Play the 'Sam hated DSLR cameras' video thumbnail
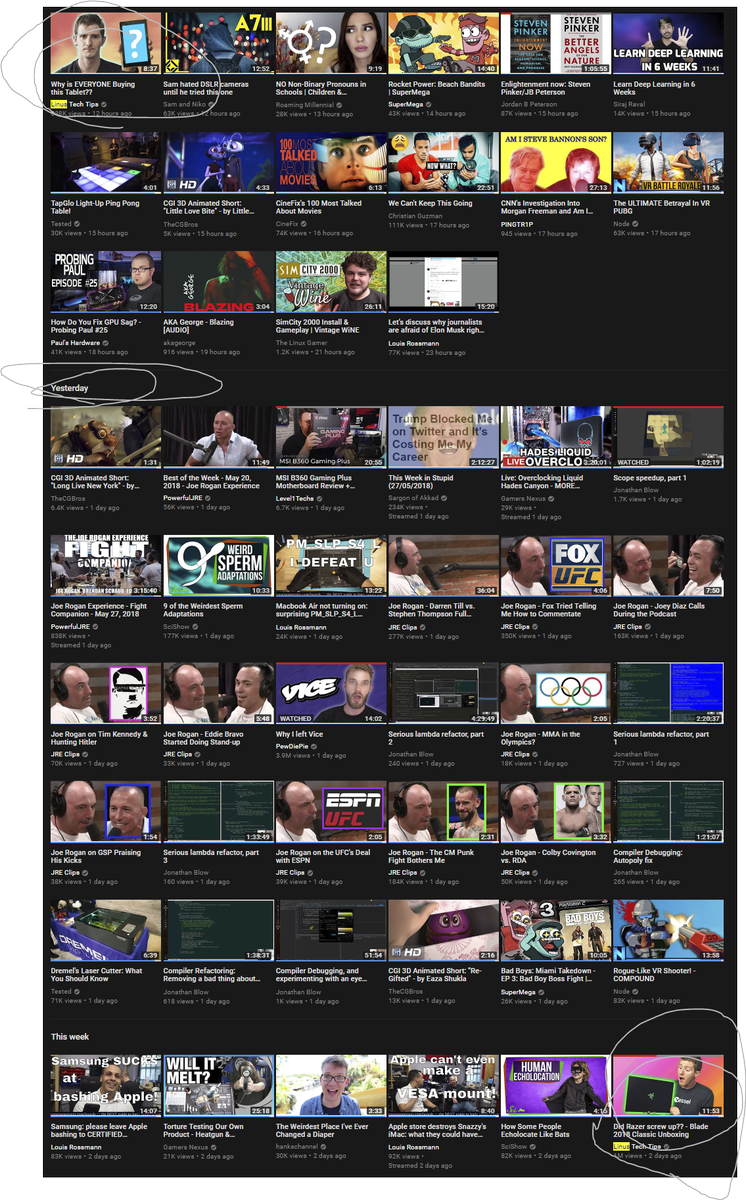 click(218, 43)
